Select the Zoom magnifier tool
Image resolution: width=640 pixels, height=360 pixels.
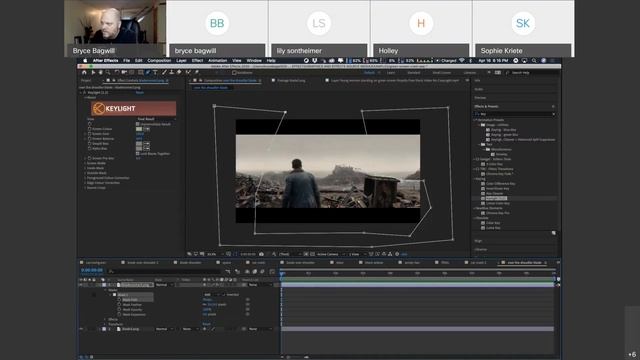pyautogui.click(x=108, y=72)
